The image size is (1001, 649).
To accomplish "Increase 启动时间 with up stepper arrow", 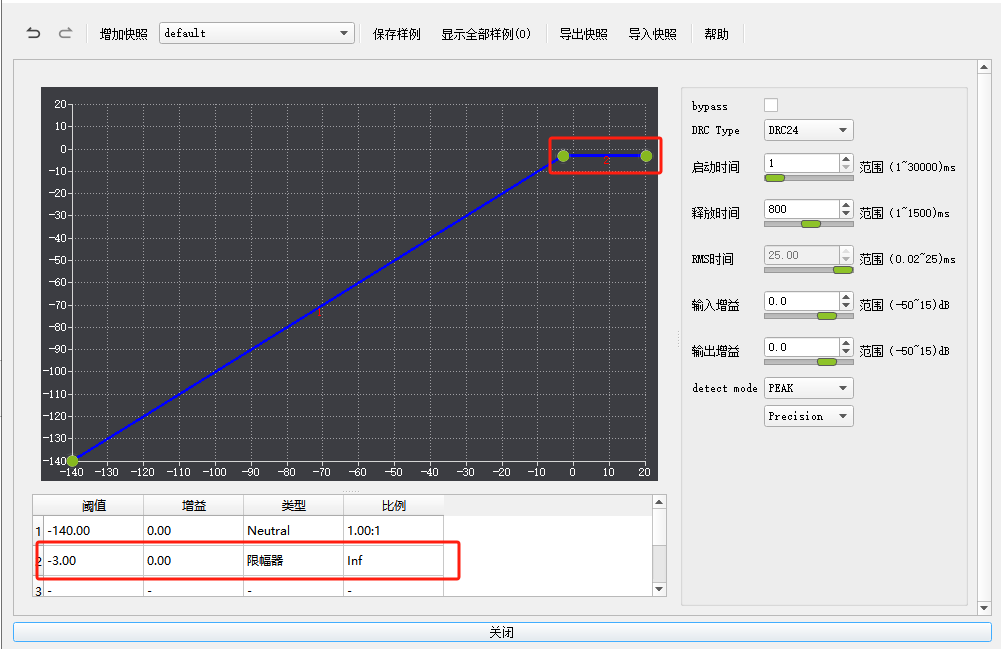I will point(846,159).
